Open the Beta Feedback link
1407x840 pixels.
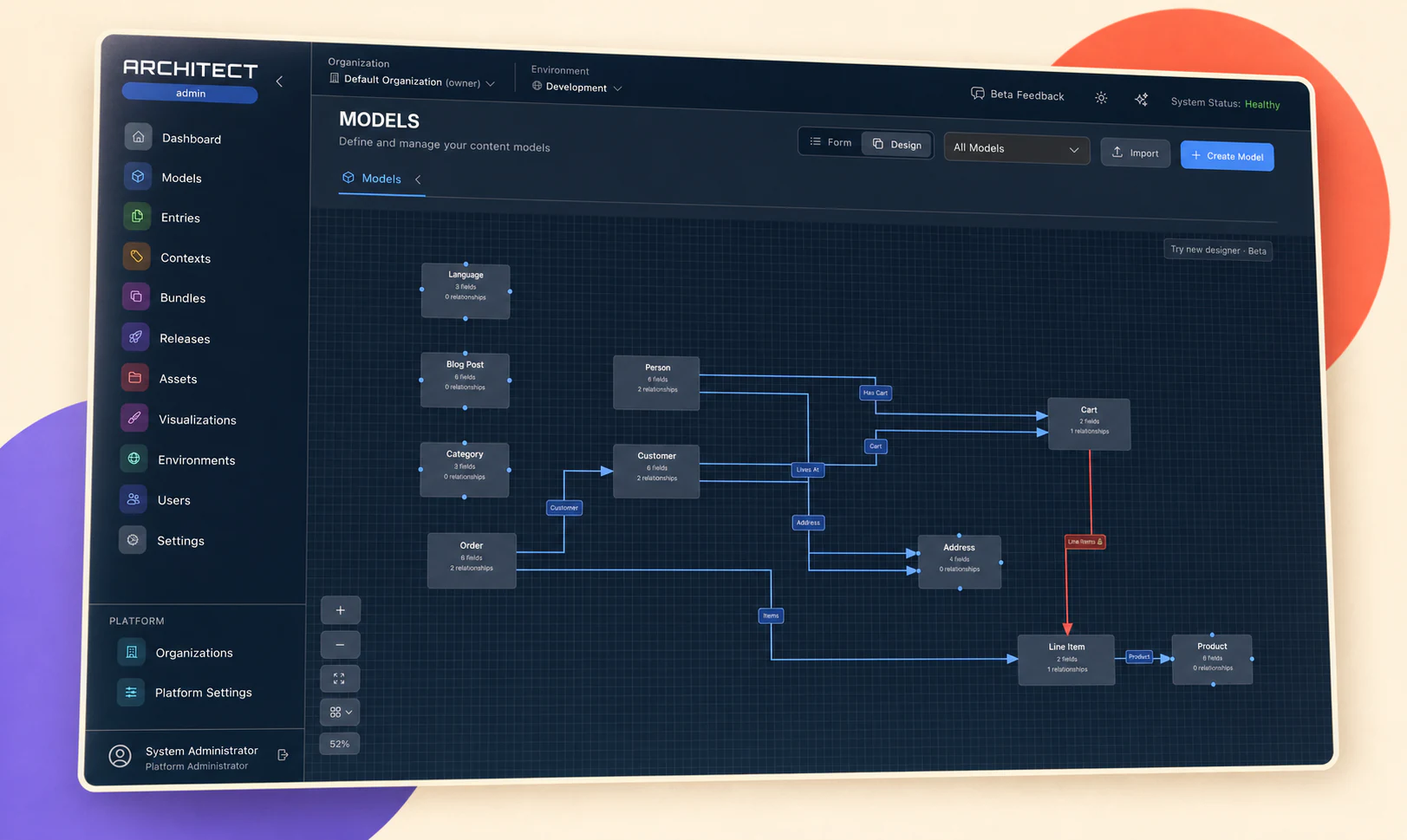(1018, 94)
